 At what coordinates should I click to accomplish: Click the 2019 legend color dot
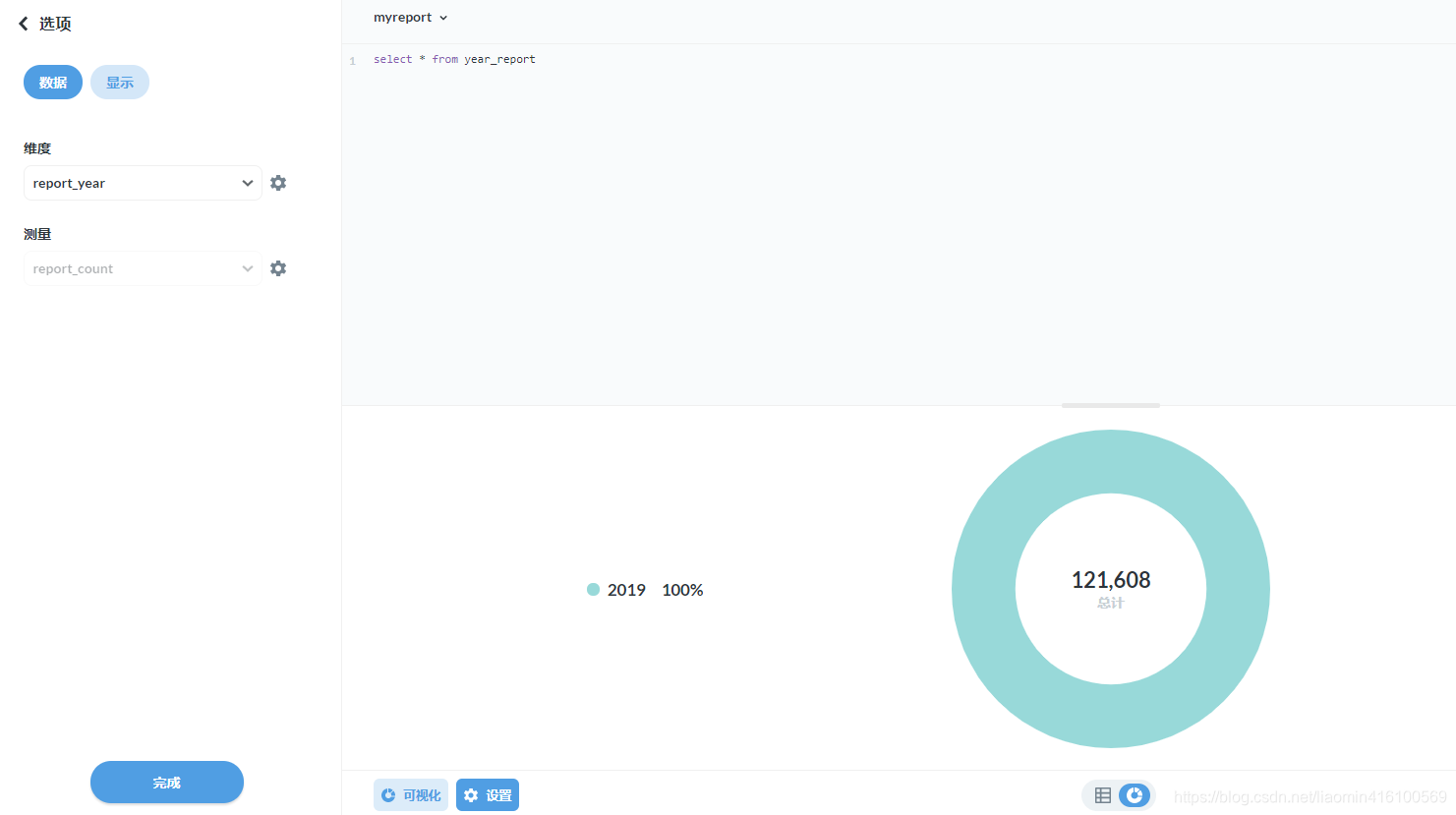pyautogui.click(x=593, y=590)
